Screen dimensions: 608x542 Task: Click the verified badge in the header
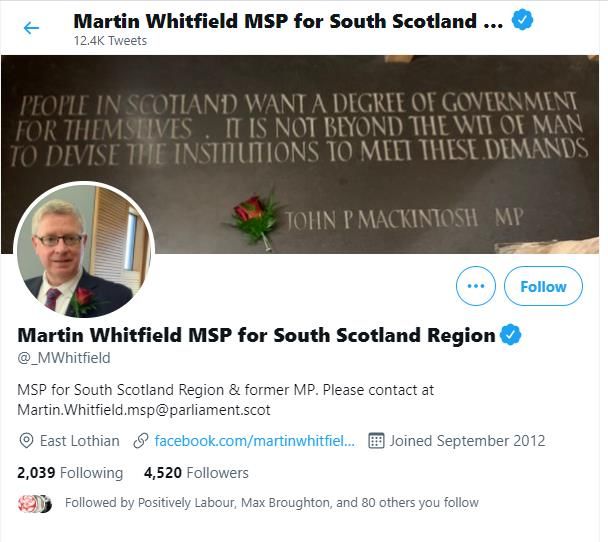[x=522, y=20]
